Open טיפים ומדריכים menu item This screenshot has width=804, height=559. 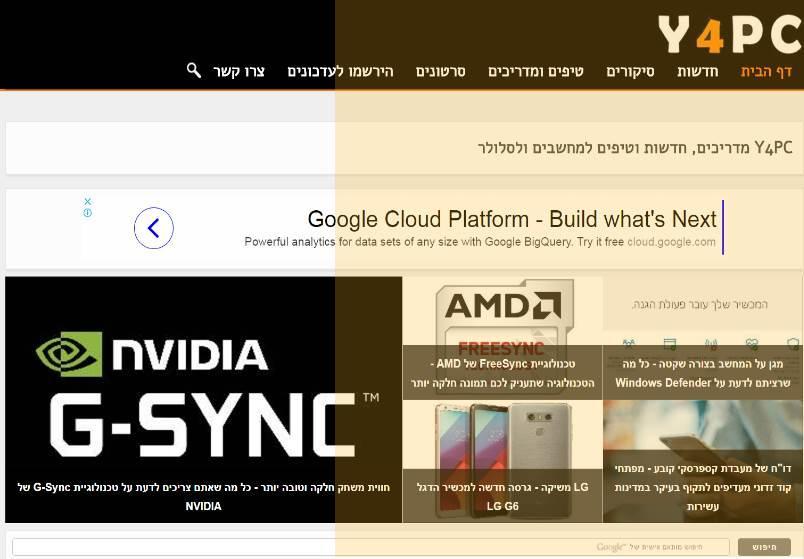(x=536, y=71)
